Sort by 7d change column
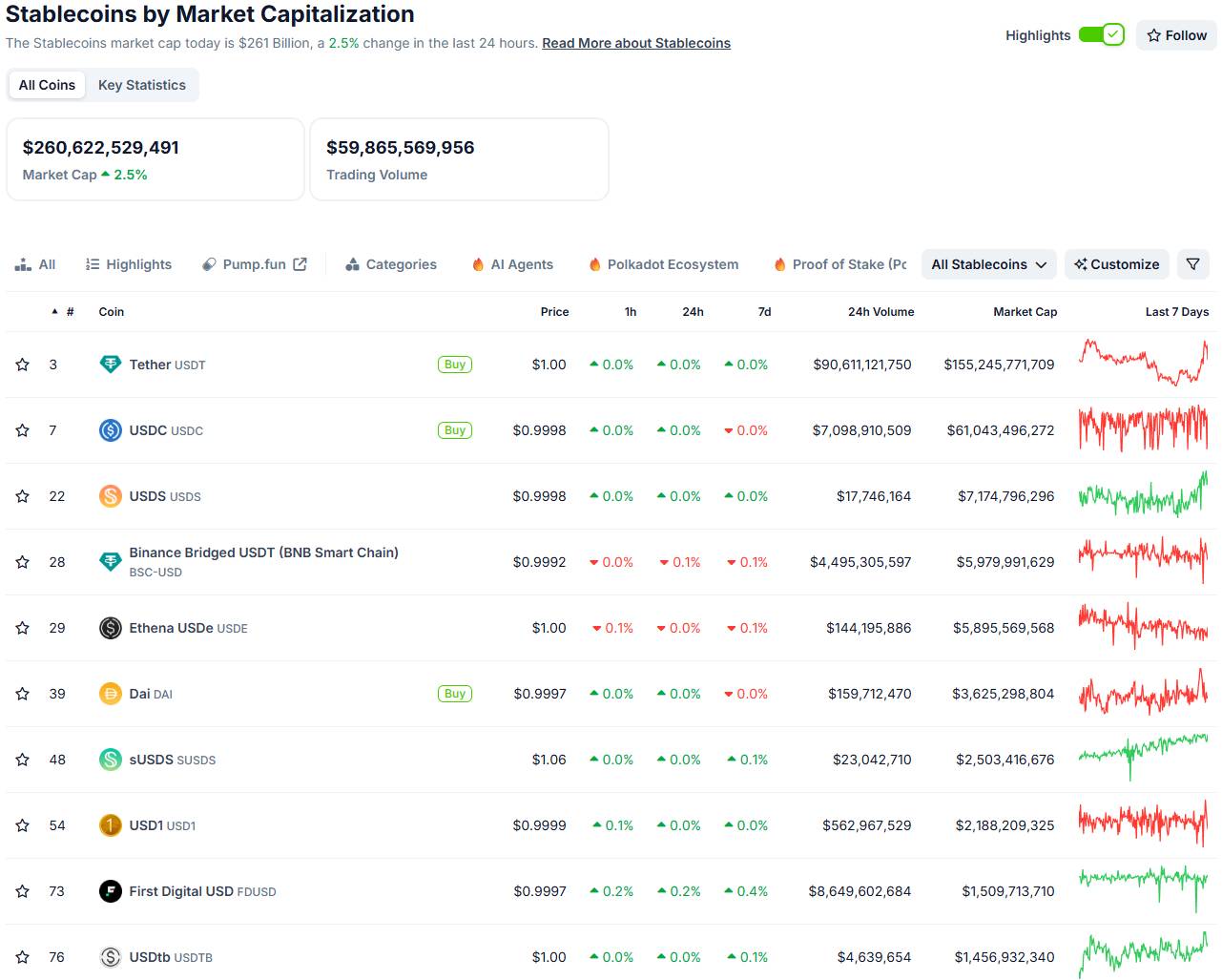This screenshot has width=1222, height=980. click(x=764, y=312)
